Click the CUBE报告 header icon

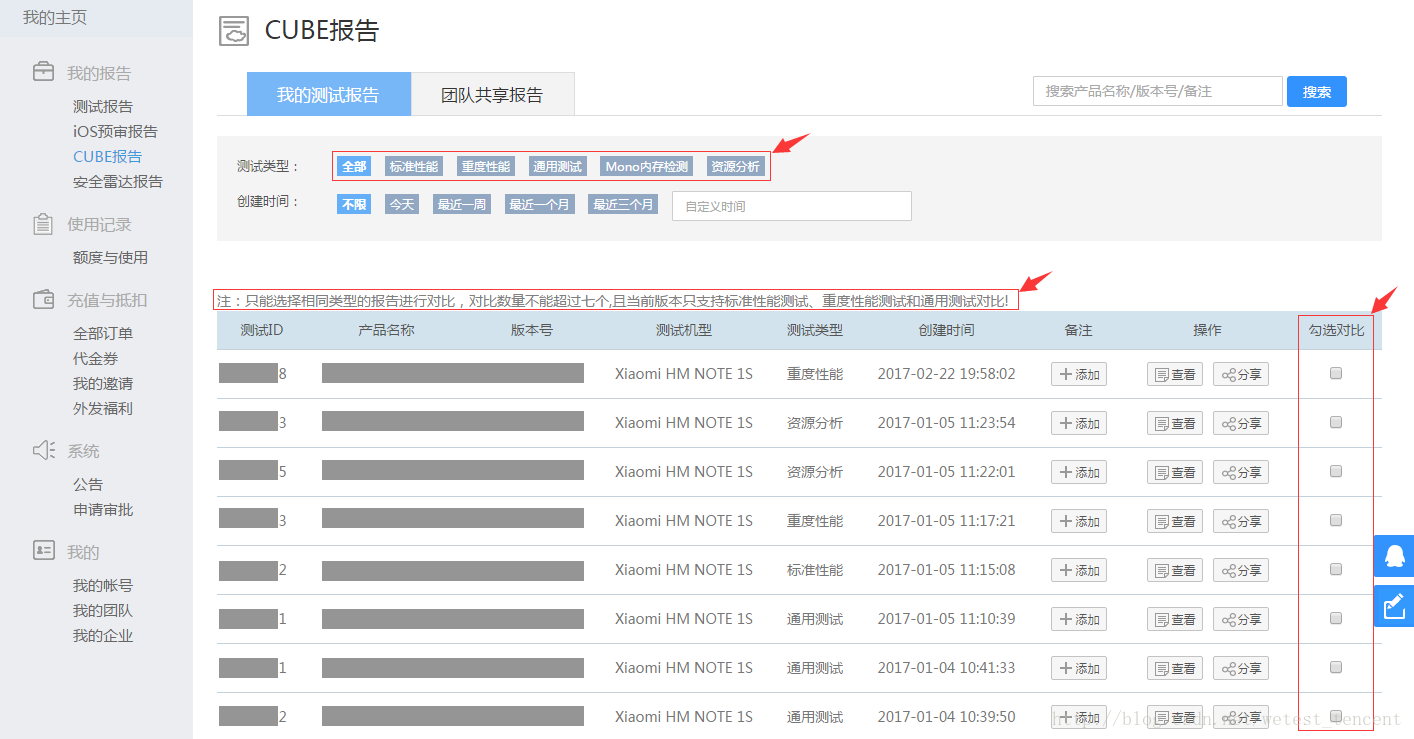click(234, 31)
